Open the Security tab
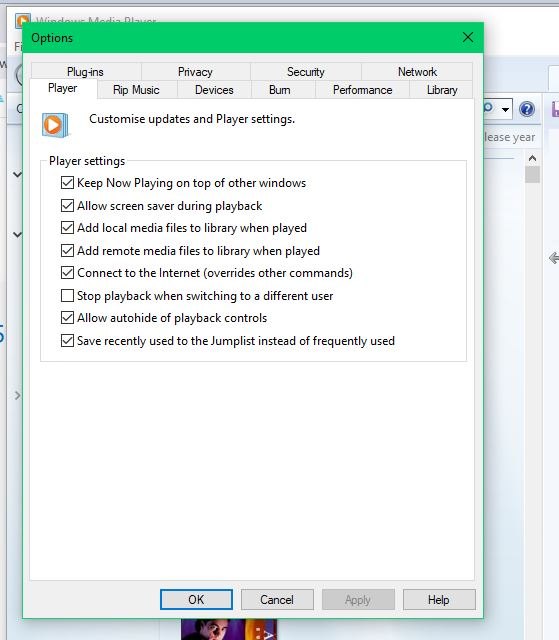Image resolution: width=559 pixels, height=640 pixels. [306, 72]
